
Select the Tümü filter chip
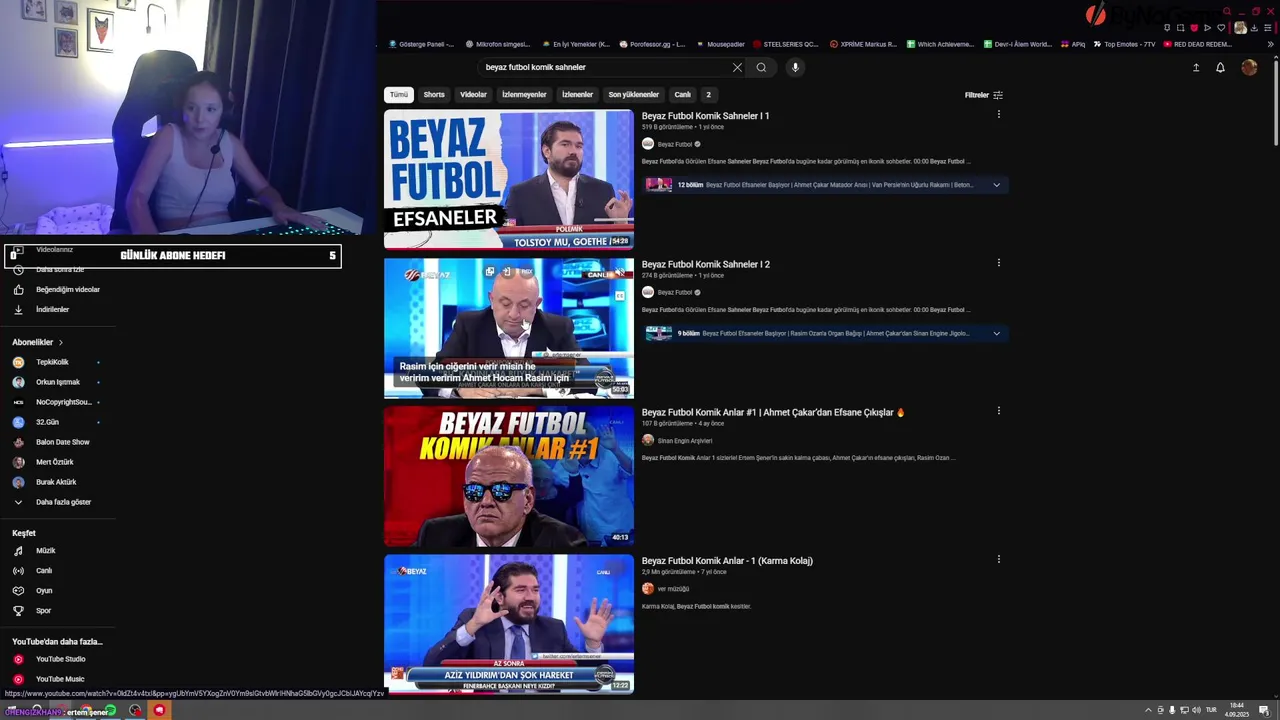click(x=399, y=95)
